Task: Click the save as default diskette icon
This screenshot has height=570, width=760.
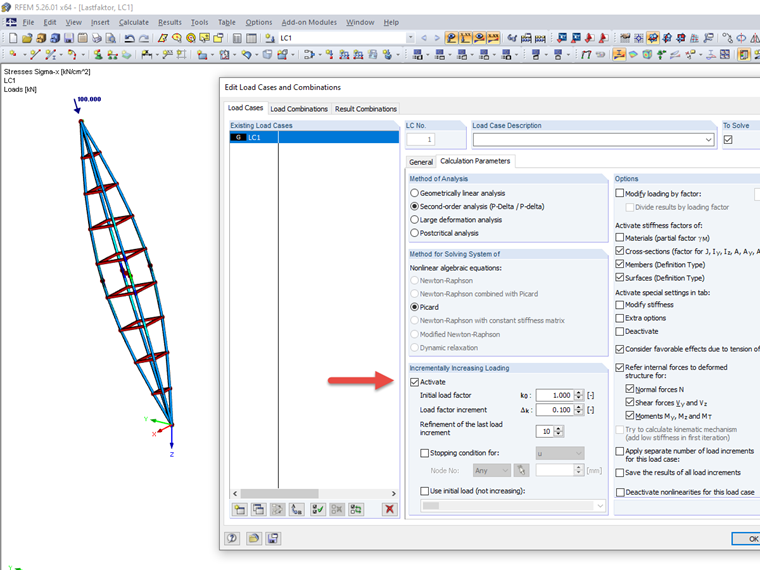Action: (x=273, y=538)
